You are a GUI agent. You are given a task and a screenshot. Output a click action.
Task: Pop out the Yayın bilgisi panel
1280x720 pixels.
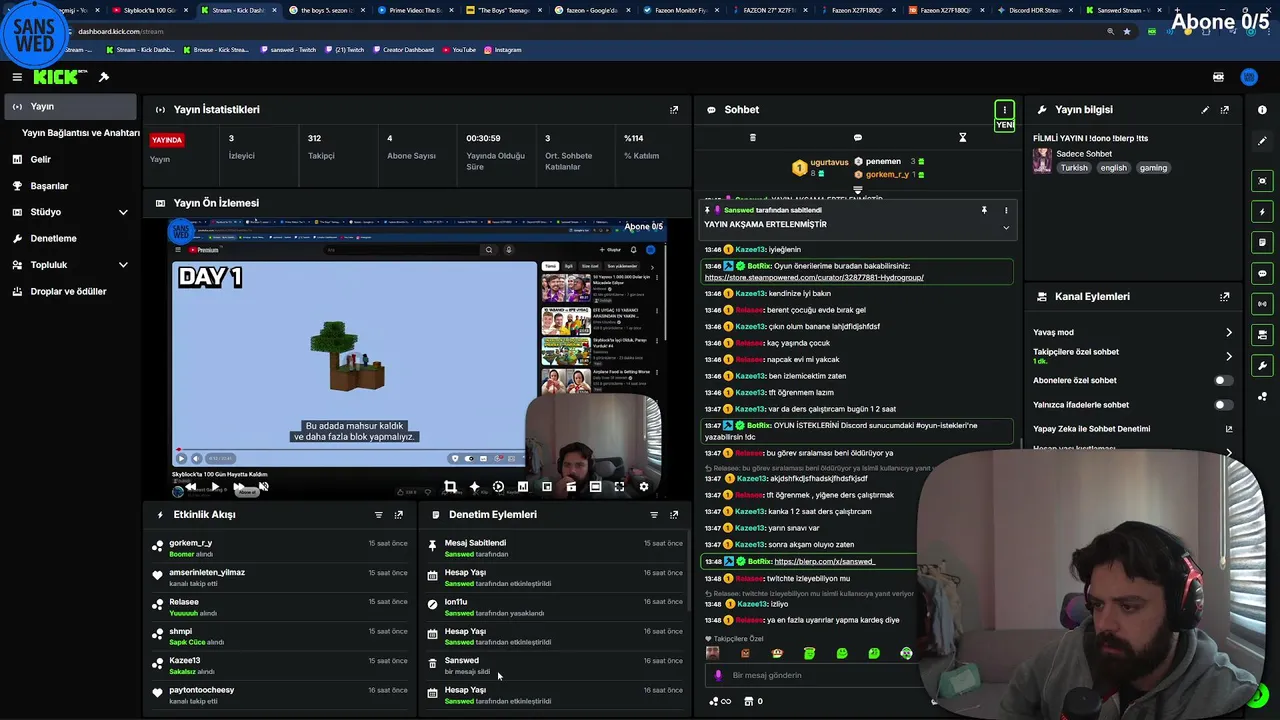coord(1225,110)
